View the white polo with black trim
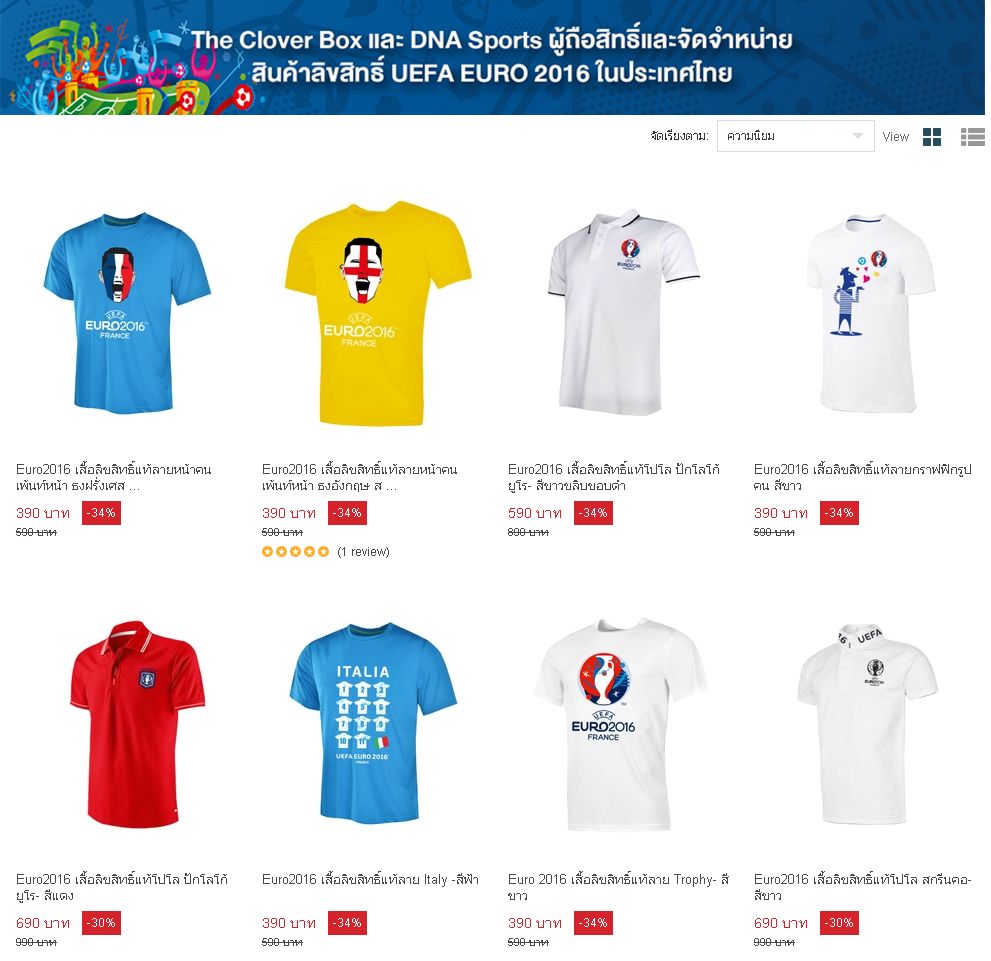Viewport: 991px width, 961px height. point(623,312)
